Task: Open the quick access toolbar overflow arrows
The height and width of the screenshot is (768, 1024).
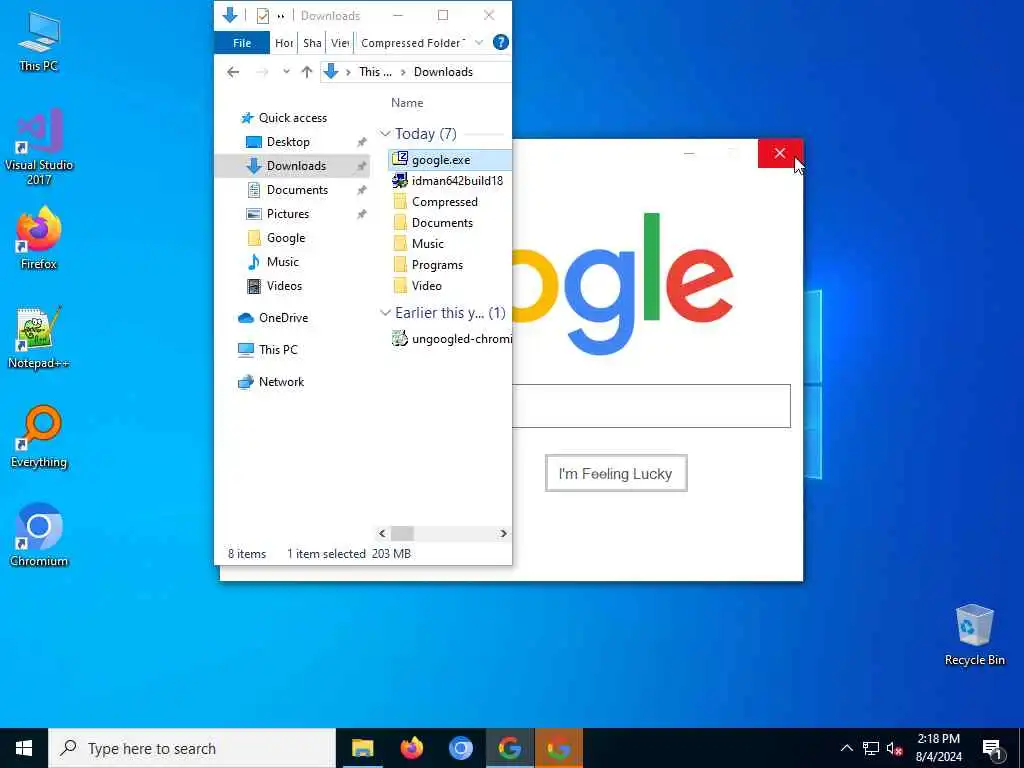Action: 281,16
